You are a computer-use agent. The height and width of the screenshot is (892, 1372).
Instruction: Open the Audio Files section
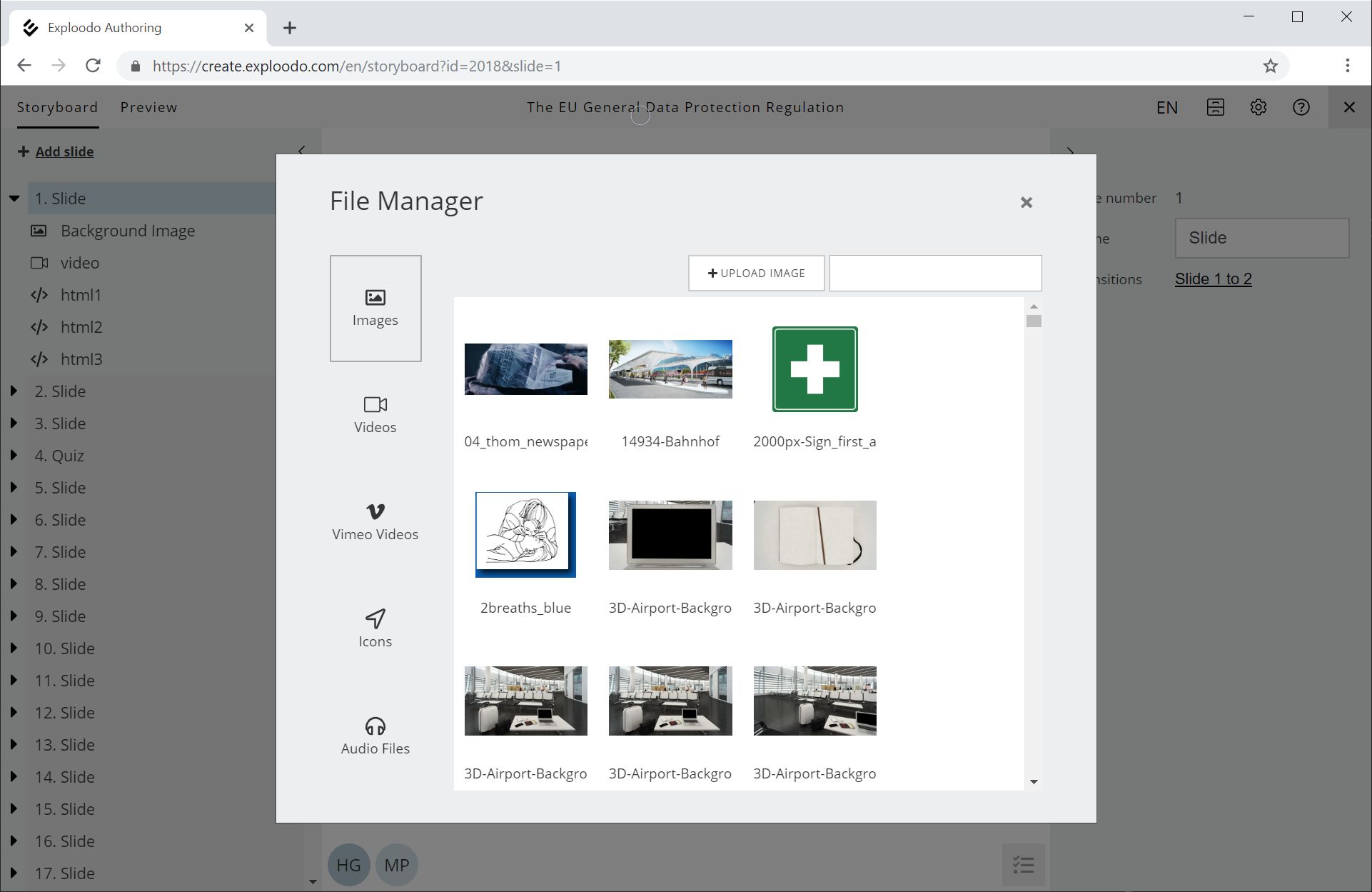point(375,736)
